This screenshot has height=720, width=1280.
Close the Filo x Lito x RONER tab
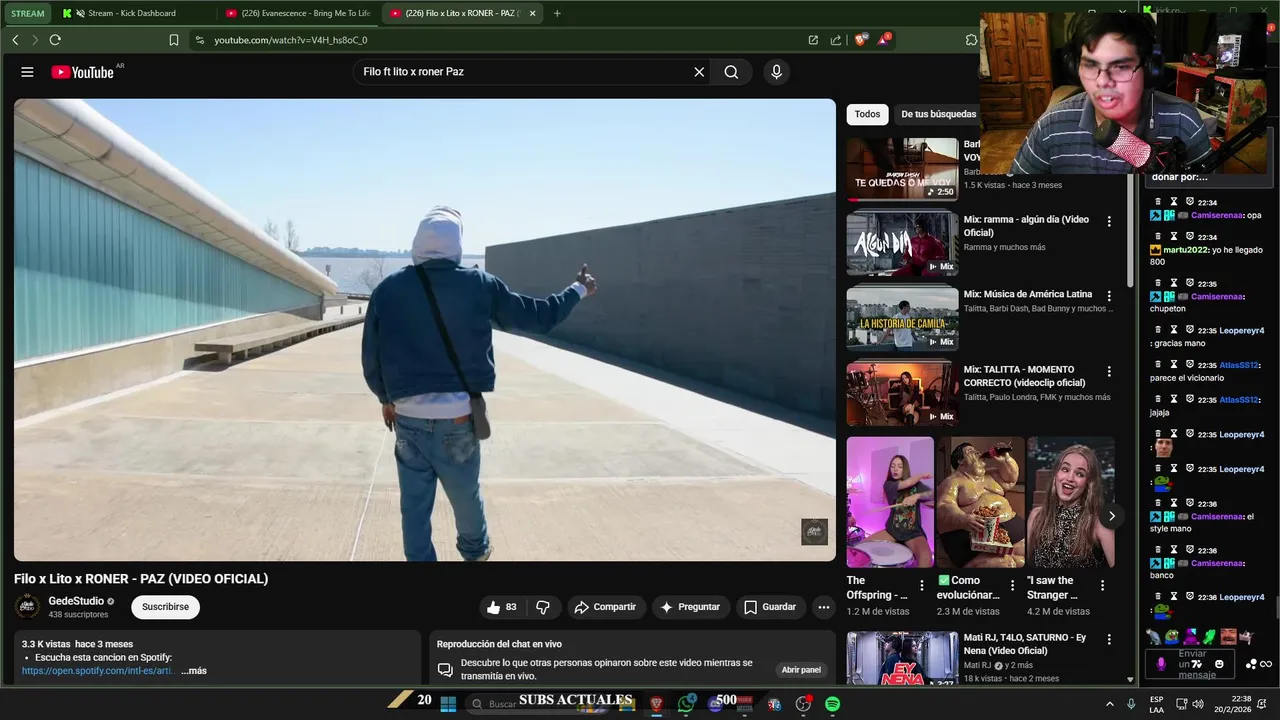pyautogui.click(x=533, y=13)
